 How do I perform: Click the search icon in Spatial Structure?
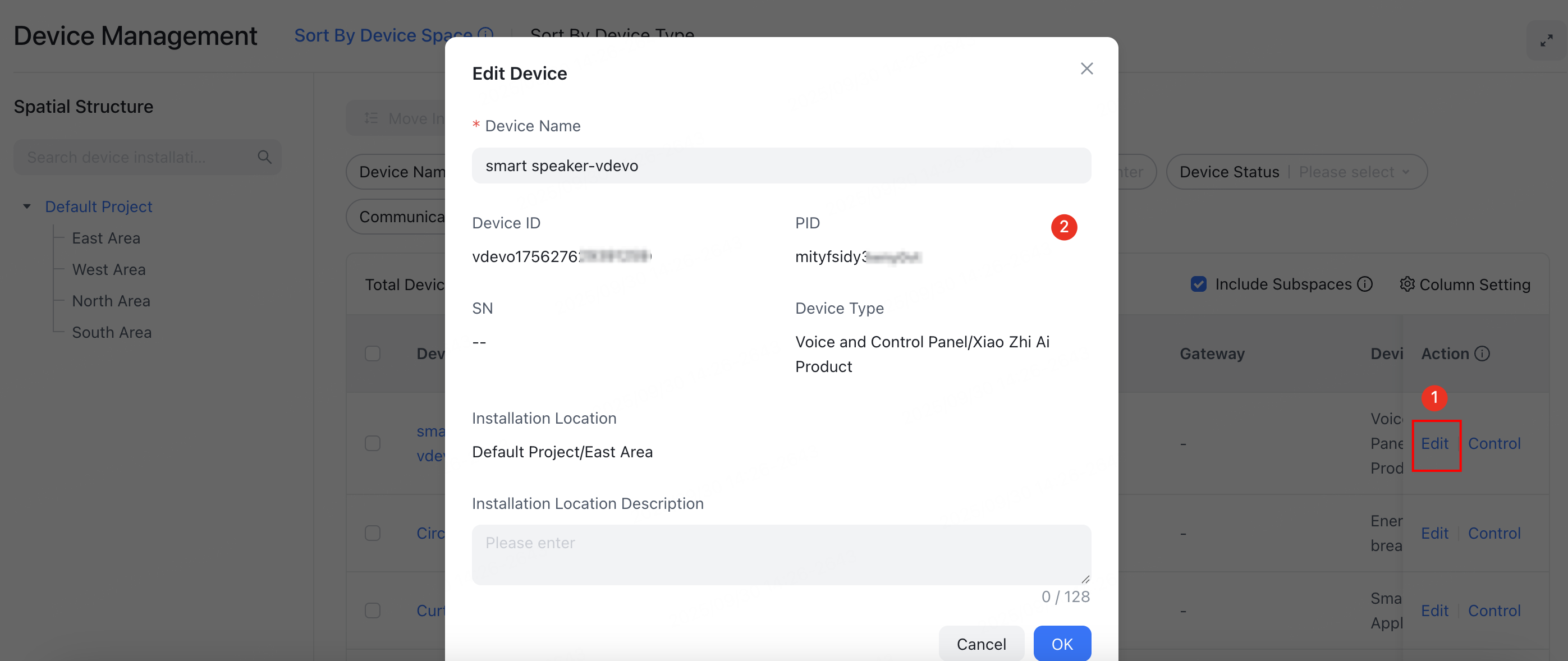[x=264, y=157]
